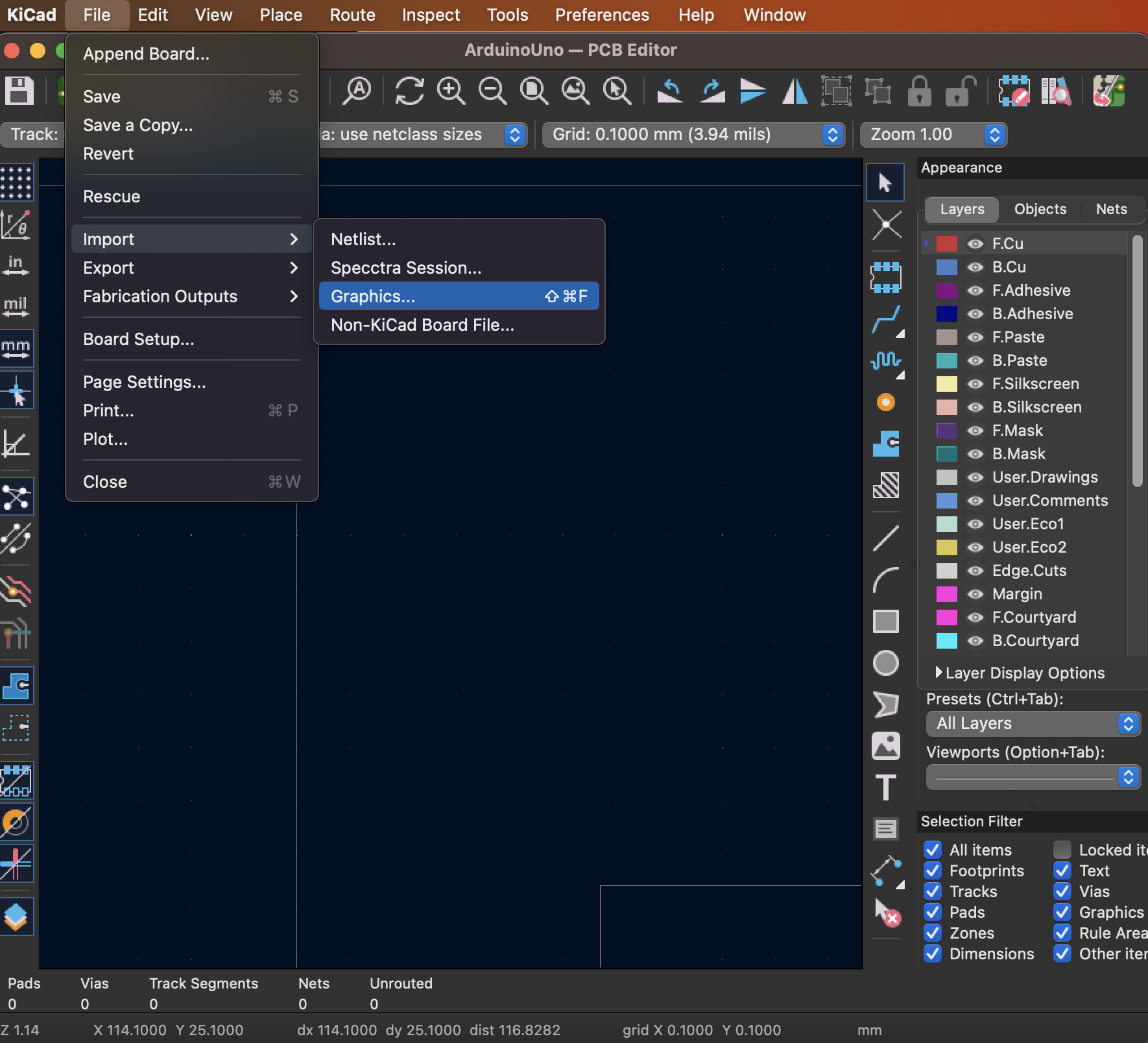Click the Margin magenta color swatch
1148x1043 pixels.
946,594
